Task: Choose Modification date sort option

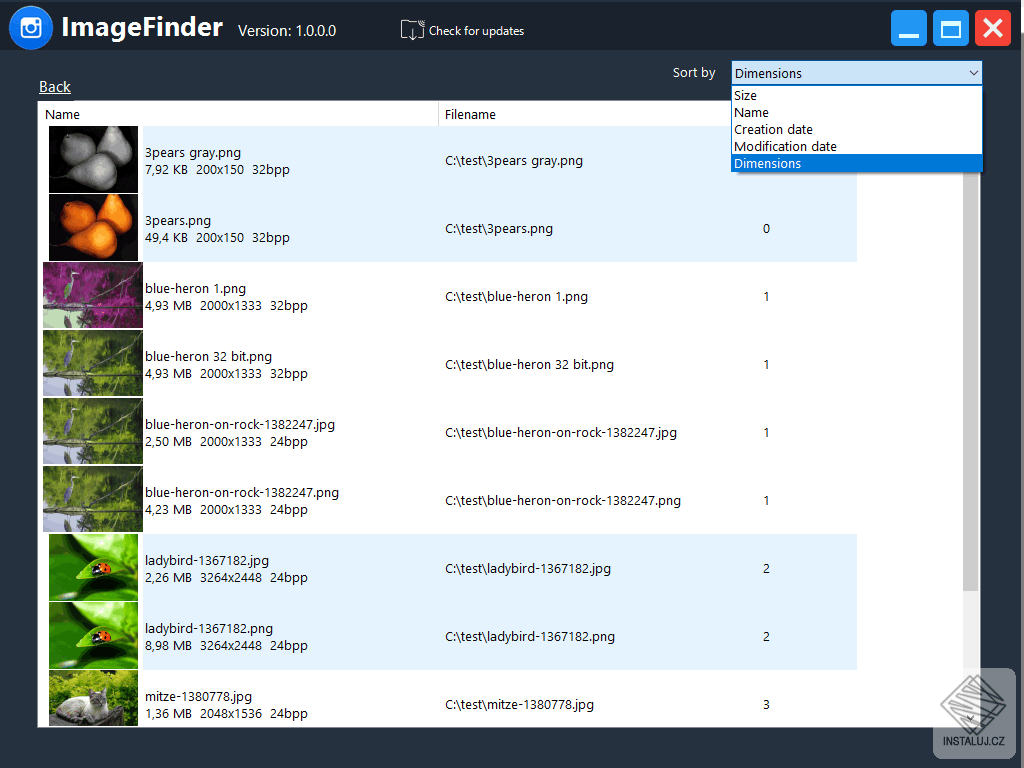Action: coord(856,146)
